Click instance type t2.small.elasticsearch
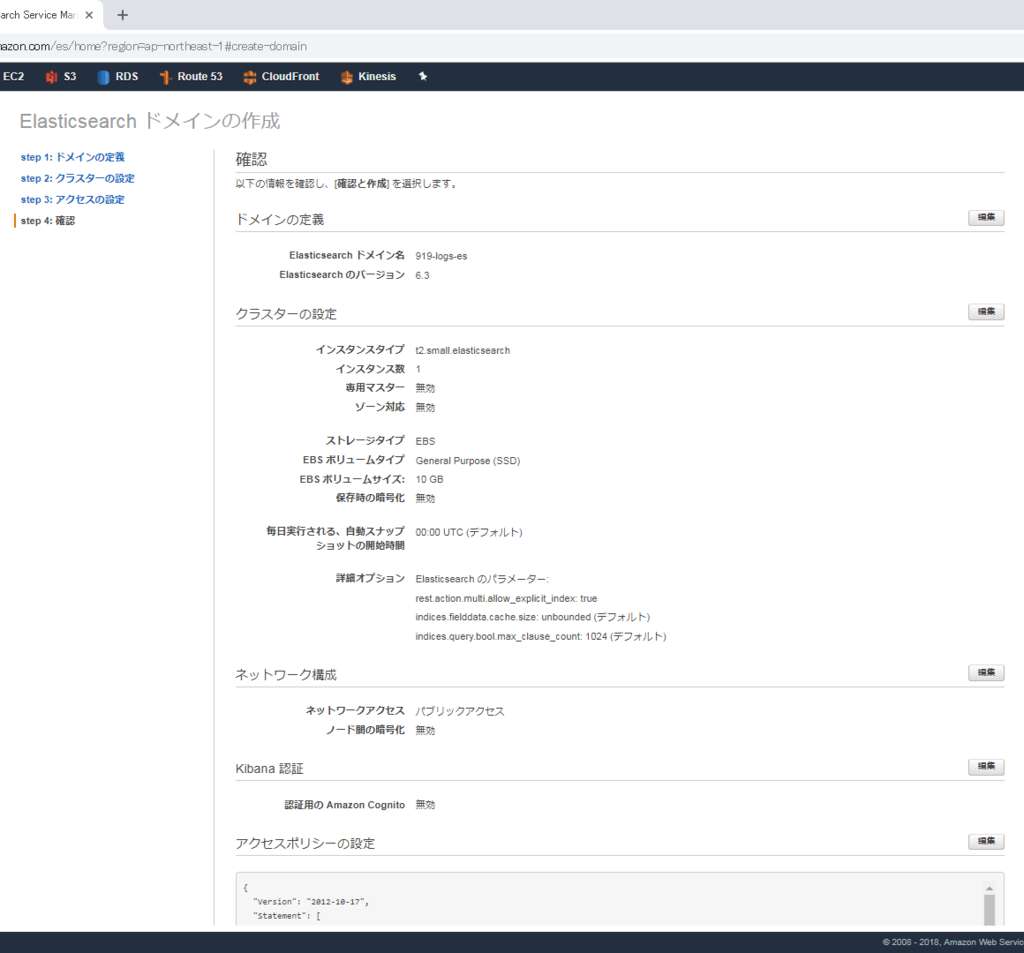 [463, 351]
